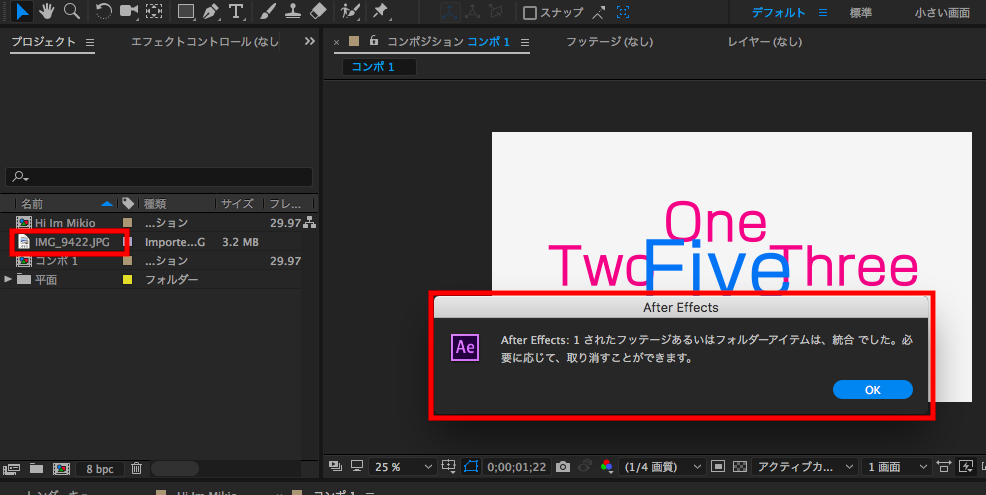Open grid and guide options icon
Screen dimensions: 986x495
coord(448,467)
